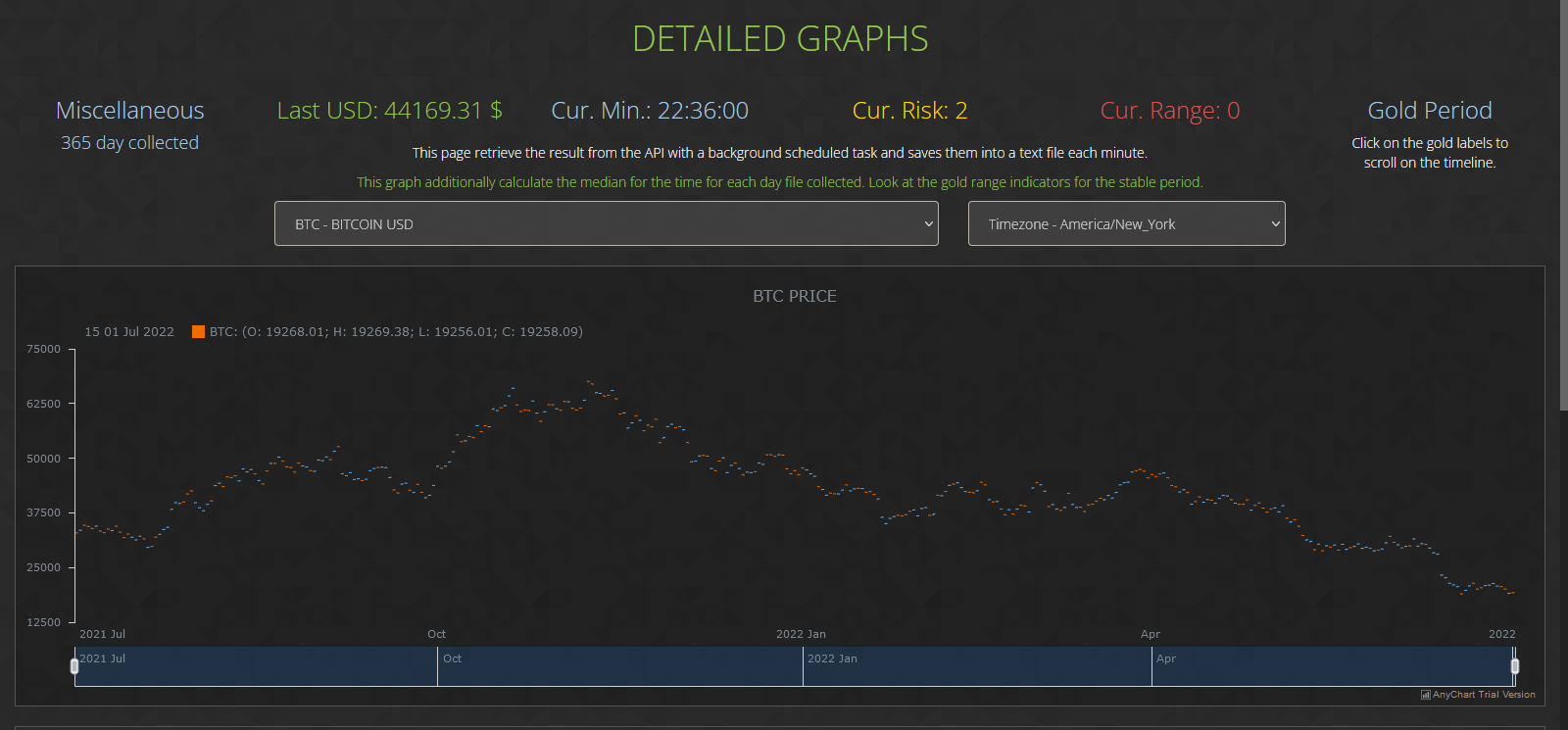Image resolution: width=1568 pixels, height=730 pixels.
Task: Select Apr segment in timeline scroller
Action: coord(1331,667)
